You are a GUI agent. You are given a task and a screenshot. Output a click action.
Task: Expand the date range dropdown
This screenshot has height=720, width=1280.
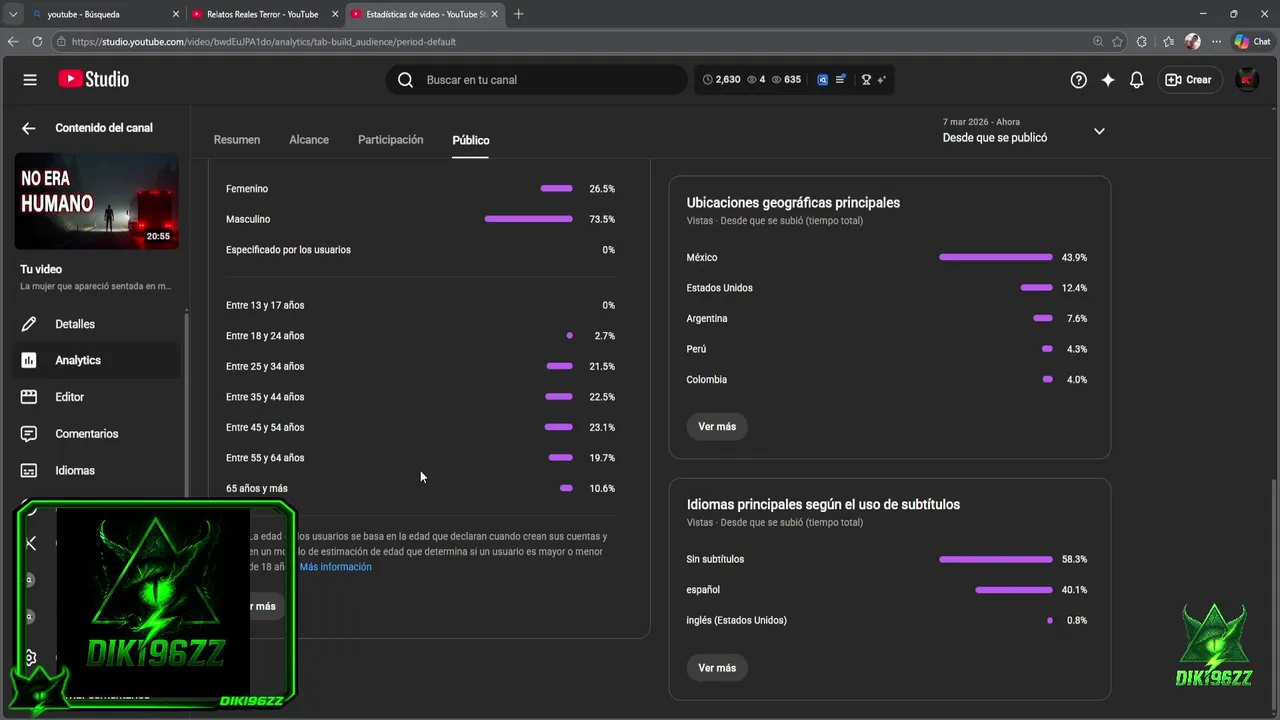[x=1099, y=131]
